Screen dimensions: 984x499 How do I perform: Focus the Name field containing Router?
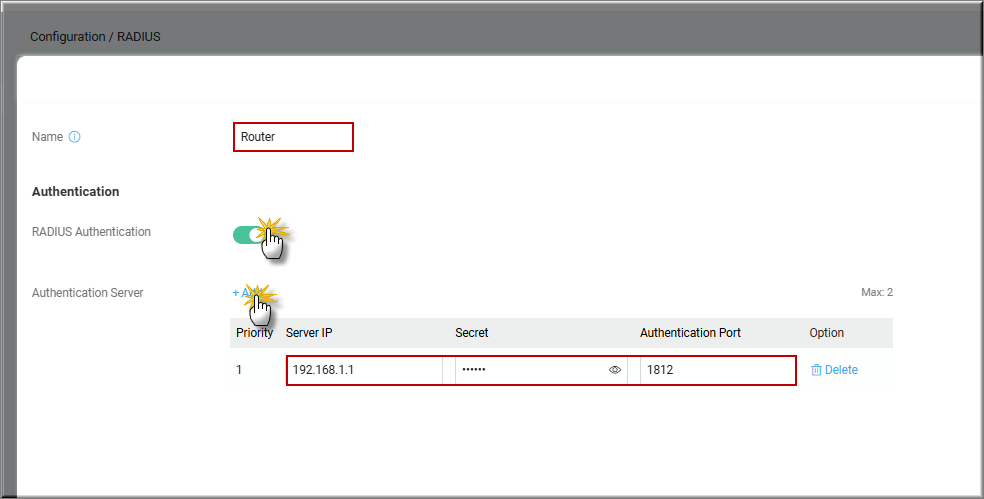click(x=293, y=137)
